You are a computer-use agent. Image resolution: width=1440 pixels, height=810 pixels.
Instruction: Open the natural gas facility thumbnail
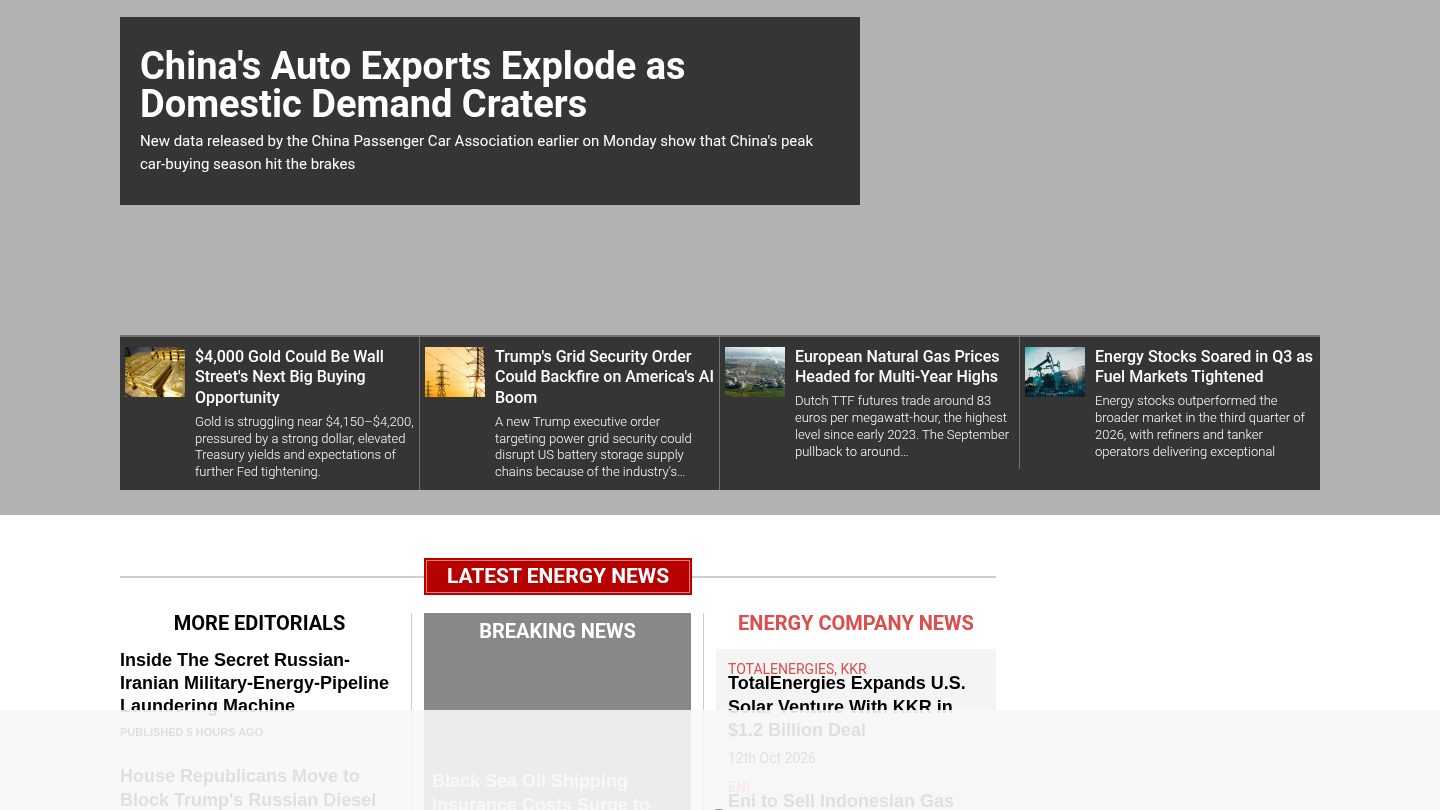pyautogui.click(x=755, y=372)
